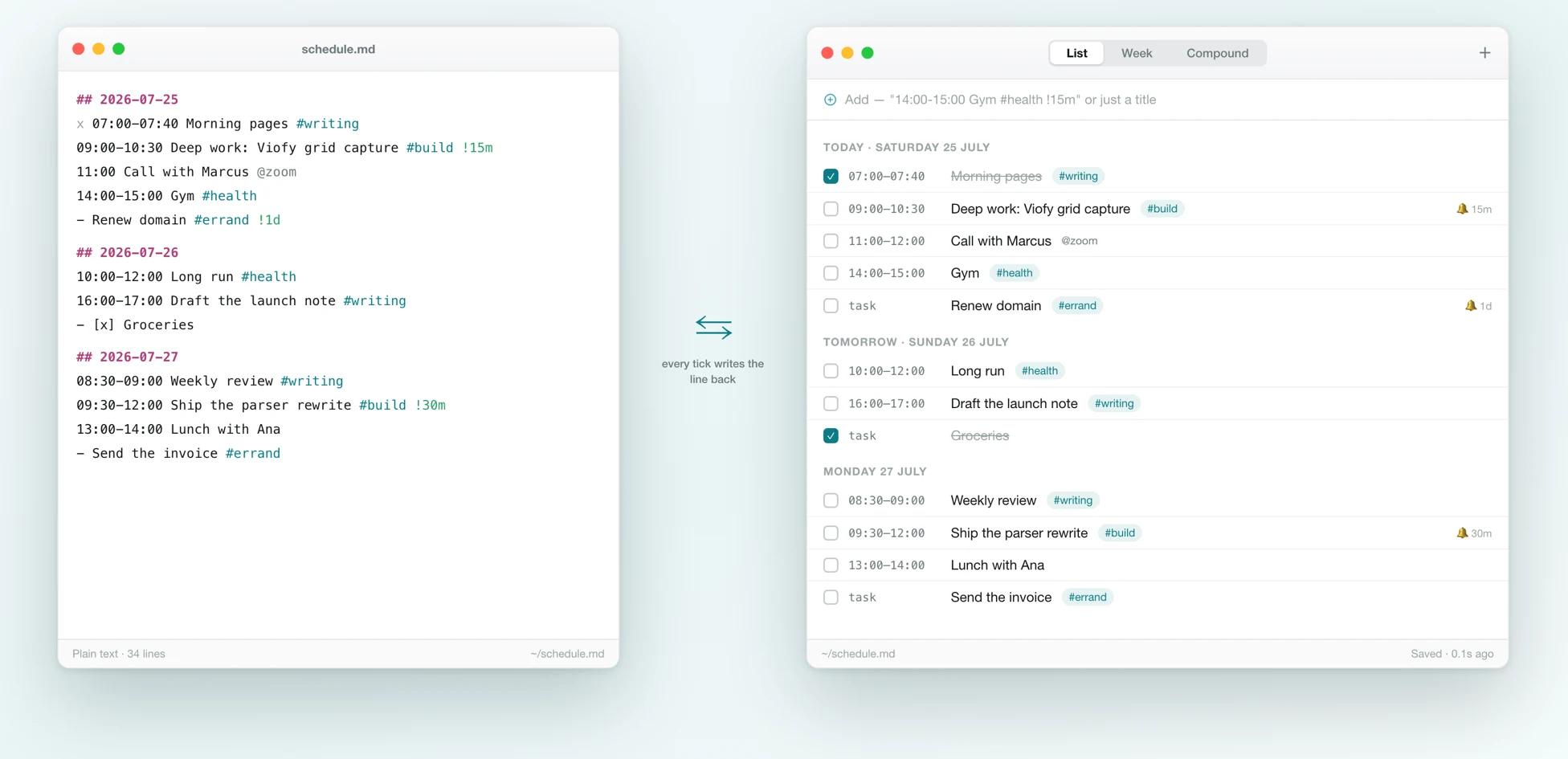Mark Lunch with Ana as done
This screenshot has height=759, width=1568.
click(831, 565)
